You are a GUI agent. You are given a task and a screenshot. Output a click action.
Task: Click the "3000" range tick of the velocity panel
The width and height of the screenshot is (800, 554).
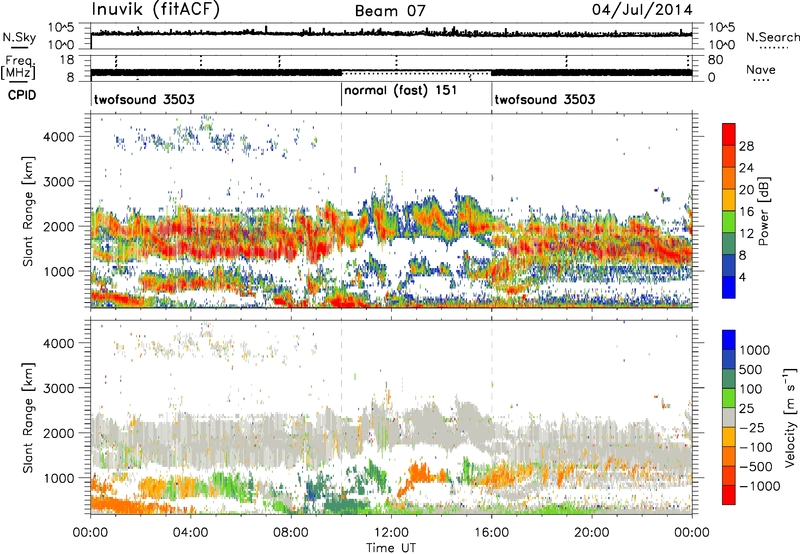pos(59,388)
